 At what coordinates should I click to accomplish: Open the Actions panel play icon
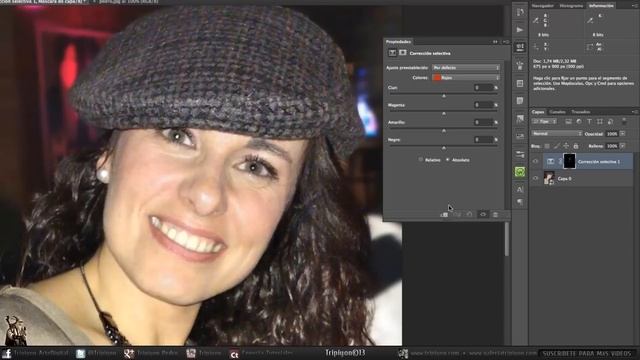[x=520, y=30]
